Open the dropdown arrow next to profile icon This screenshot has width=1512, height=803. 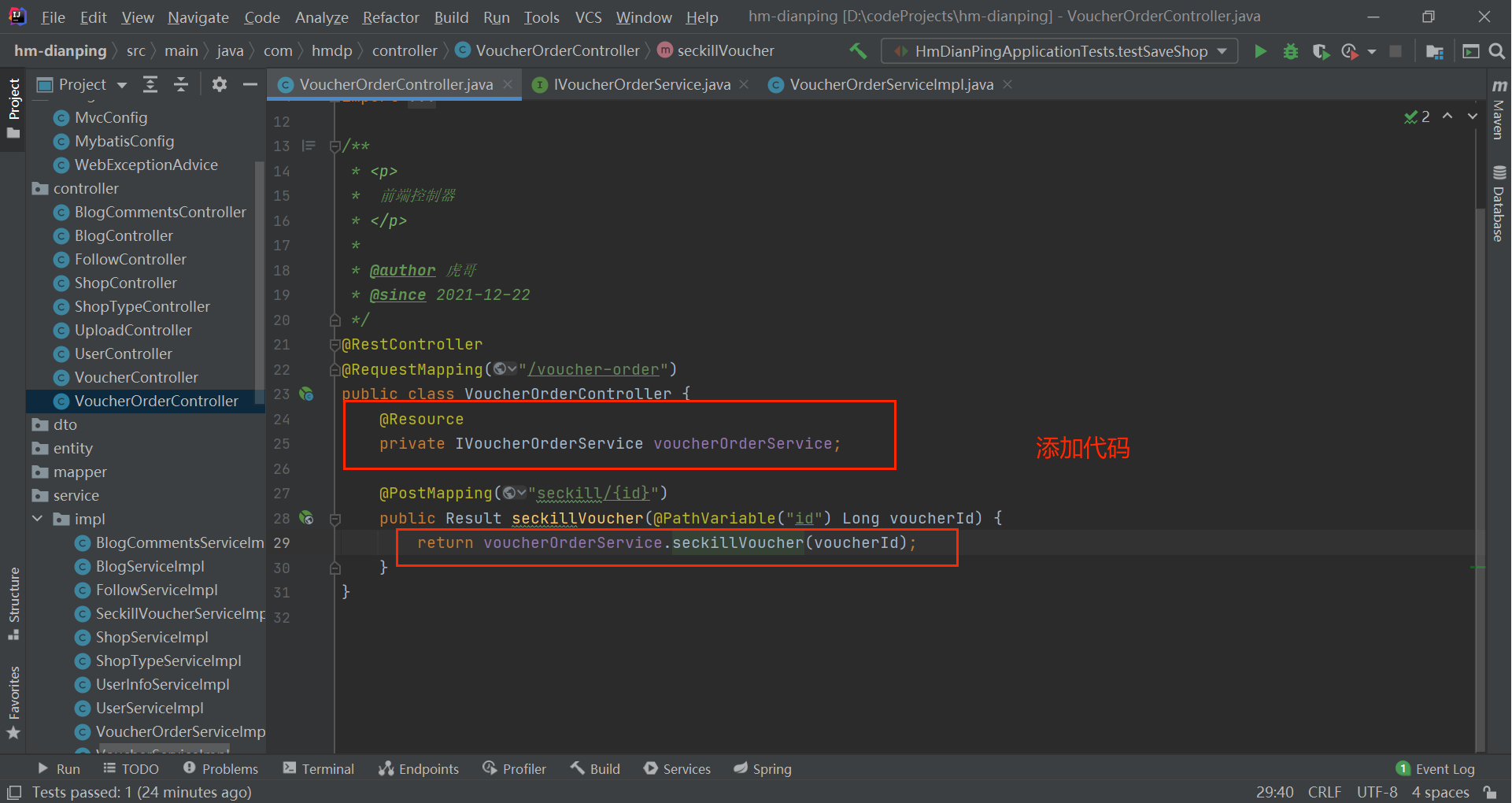[1372, 51]
